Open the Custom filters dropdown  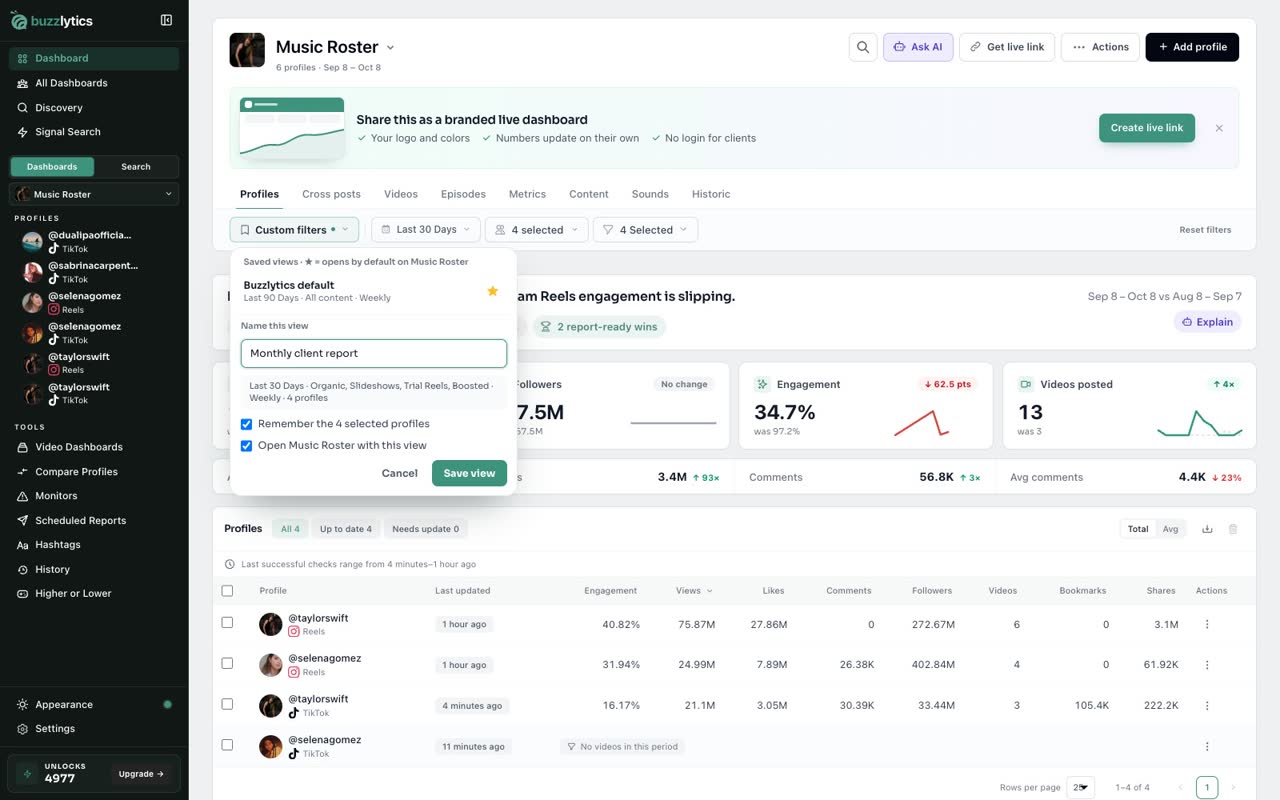tap(294, 230)
